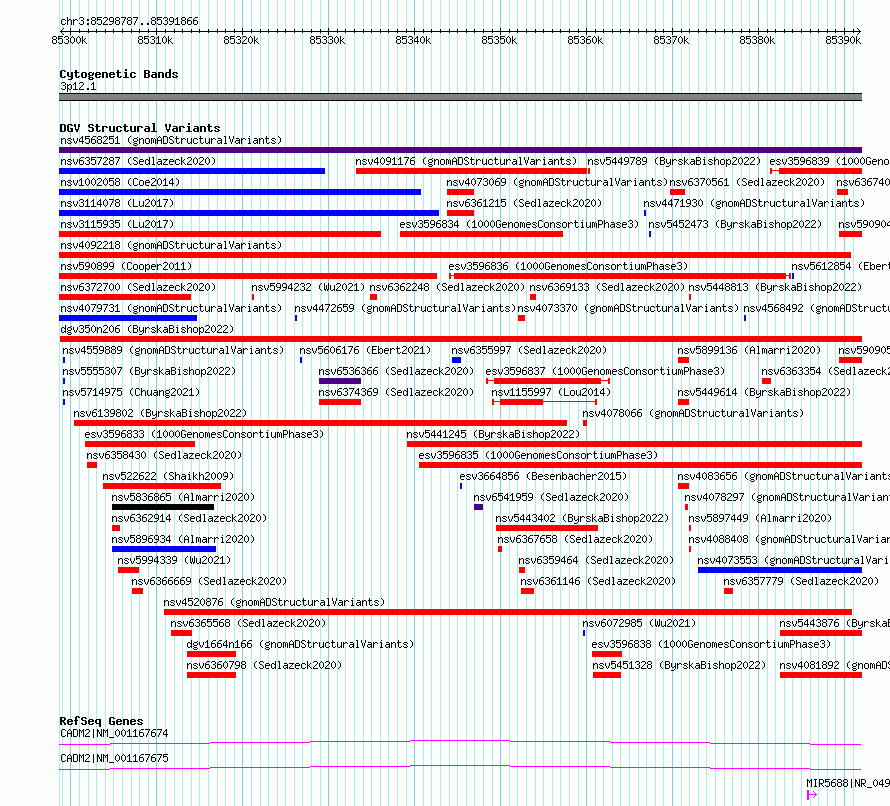
Task: Click the nsv4568251 gnomAD variant label
Action: (x=171, y=140)
